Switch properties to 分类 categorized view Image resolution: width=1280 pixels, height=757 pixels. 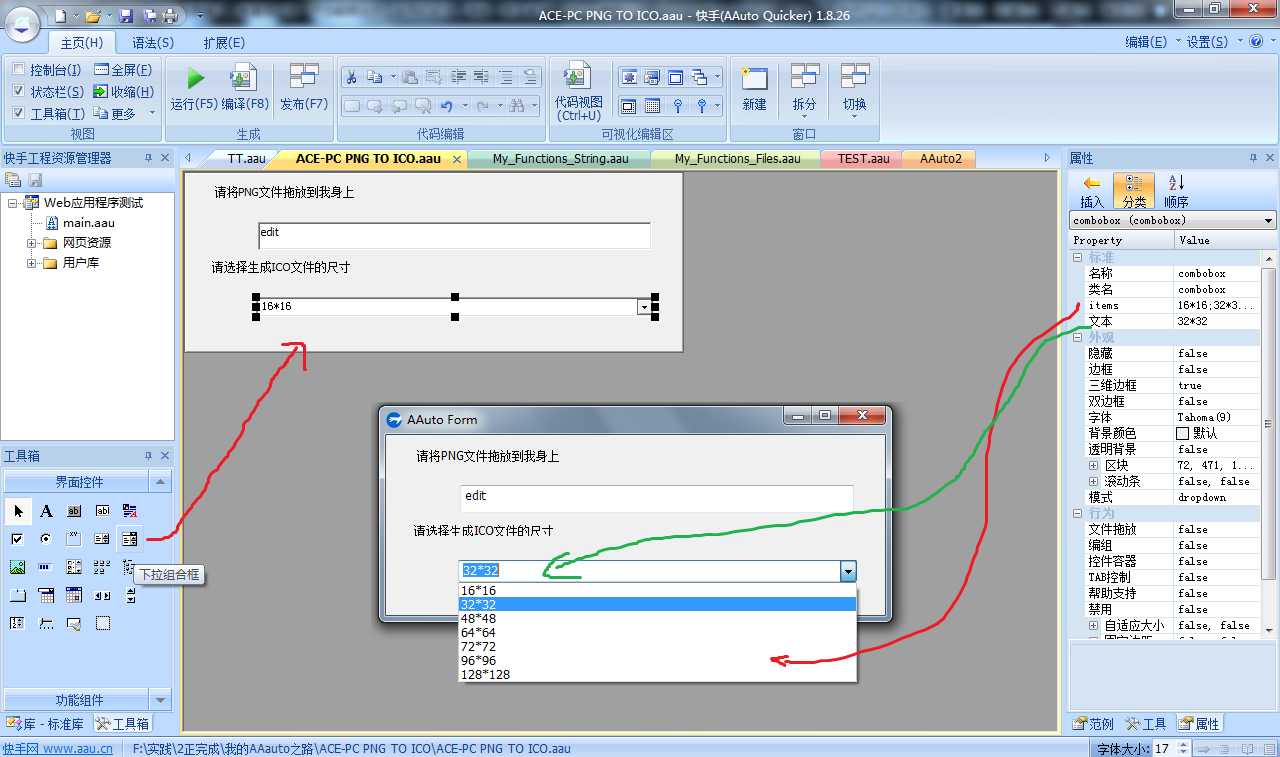coord(1134,189)
